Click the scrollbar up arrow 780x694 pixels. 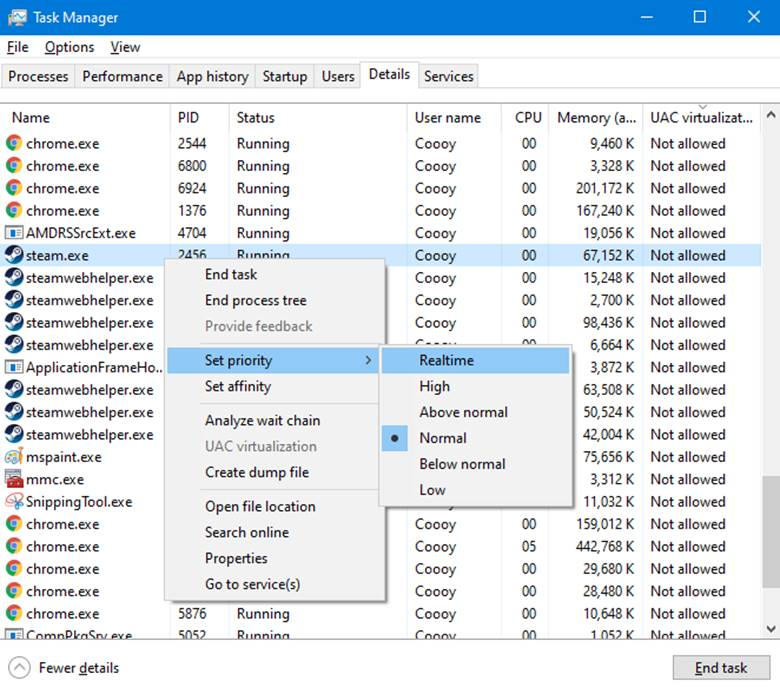coord(771,115)
